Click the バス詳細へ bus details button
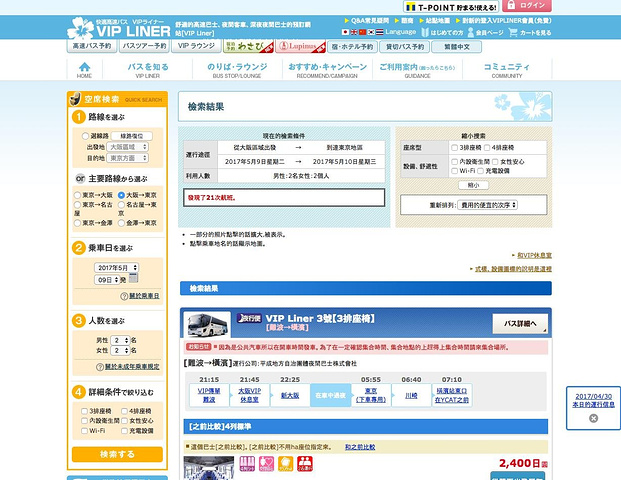The image size is (621, 480). pos(521,325)
